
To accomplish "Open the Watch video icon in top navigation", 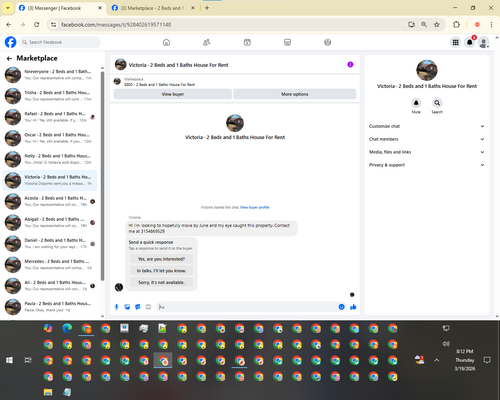I will click(x=247, y=42).
